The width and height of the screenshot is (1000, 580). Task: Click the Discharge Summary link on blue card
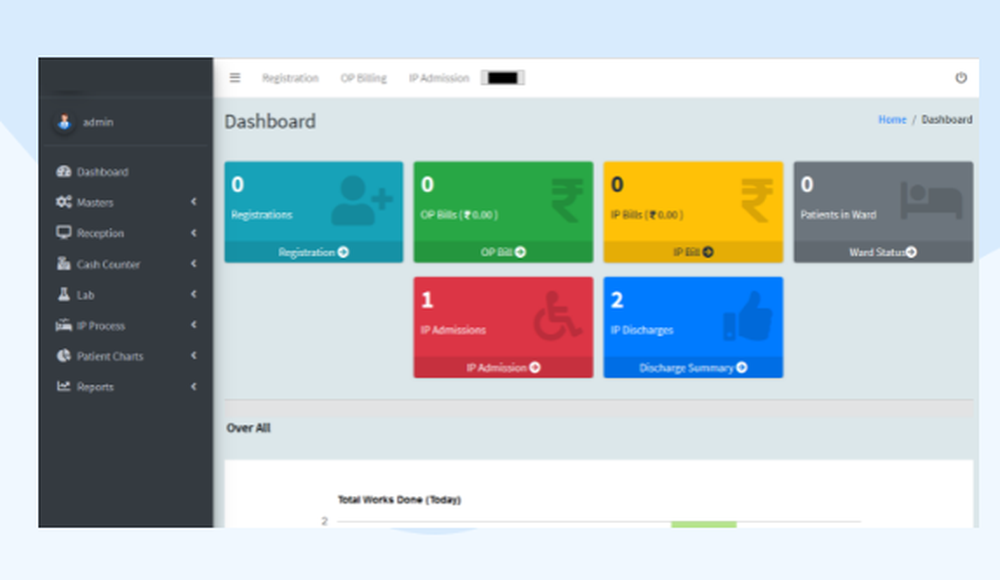pyautogui.click(x=686, y=368)
